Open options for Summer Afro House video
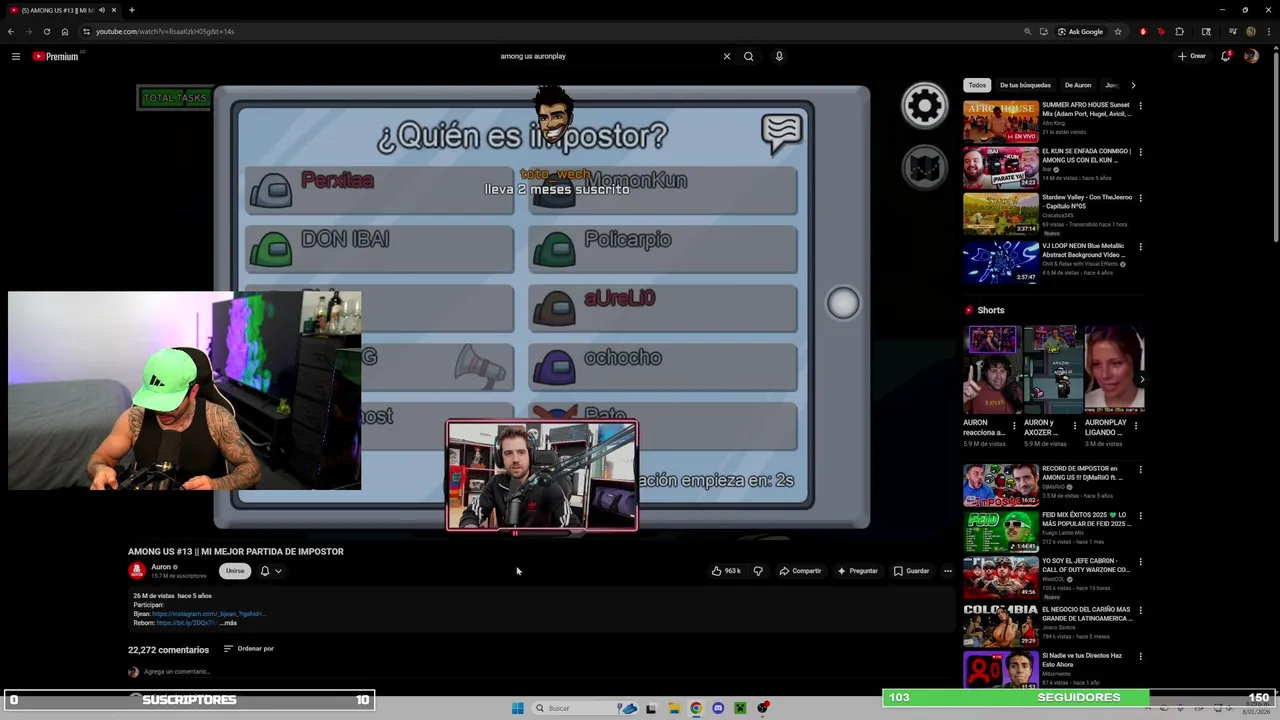Screen dimensions: 1280x720 coord(1140,106)
